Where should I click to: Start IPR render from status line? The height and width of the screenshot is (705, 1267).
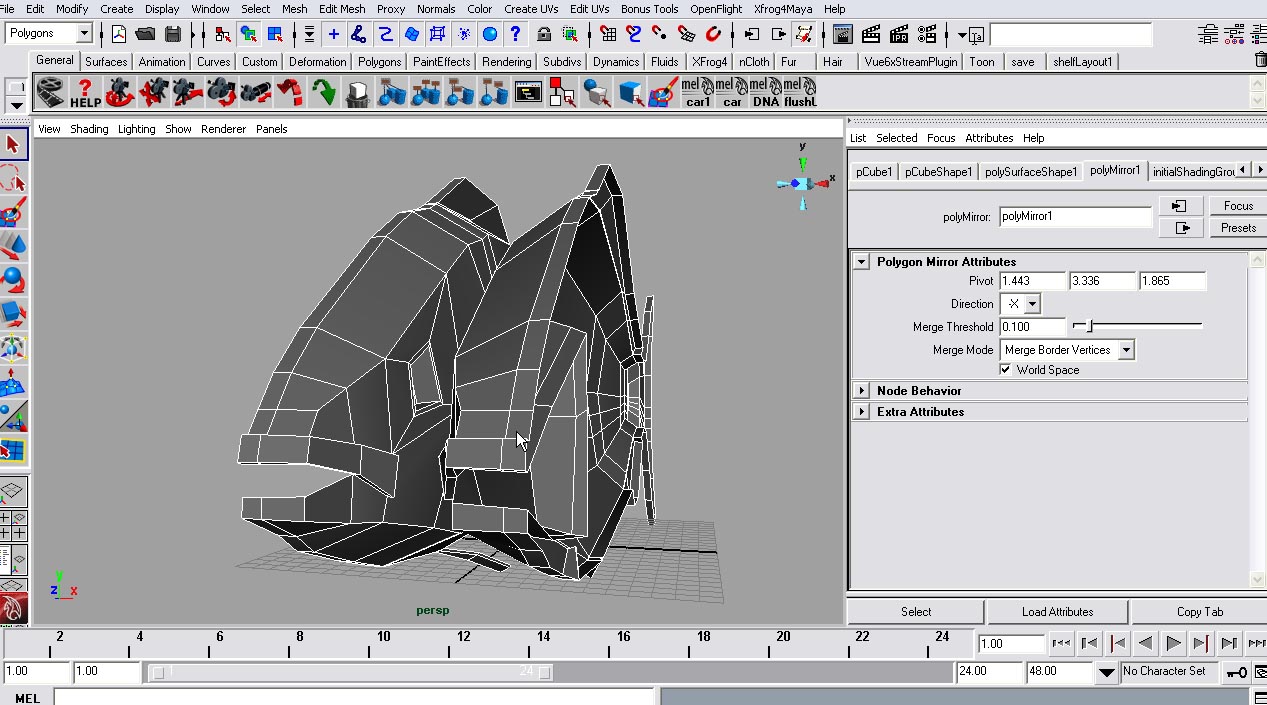click(899, 34)
